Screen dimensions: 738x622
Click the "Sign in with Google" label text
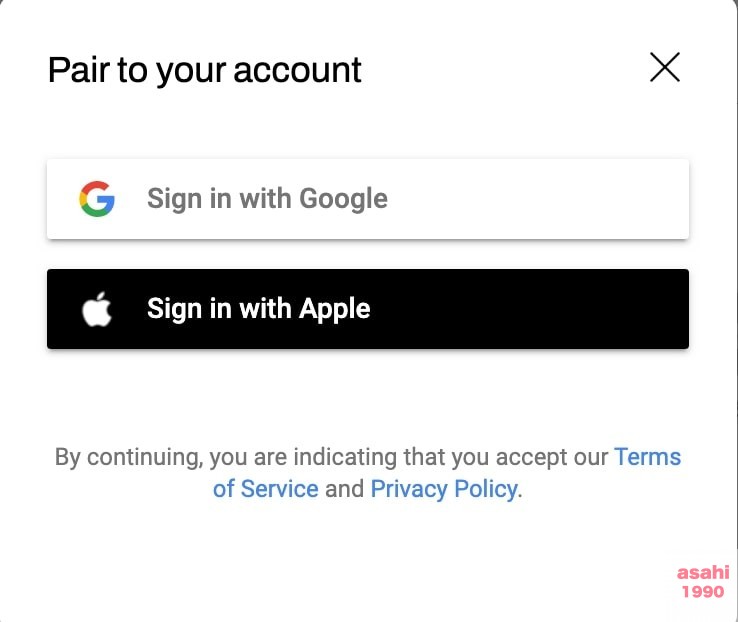(267, 199)
